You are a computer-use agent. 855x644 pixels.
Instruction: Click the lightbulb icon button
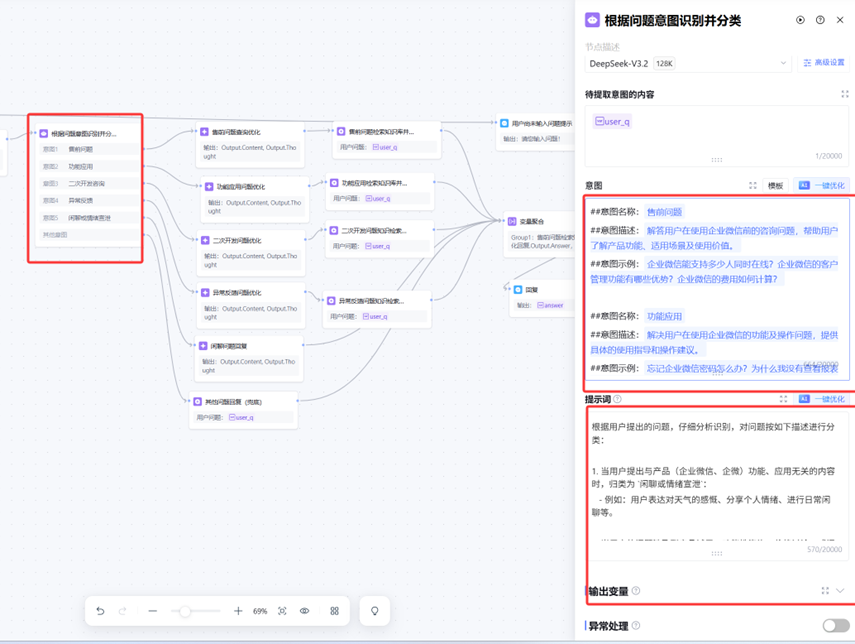point(375,611)
